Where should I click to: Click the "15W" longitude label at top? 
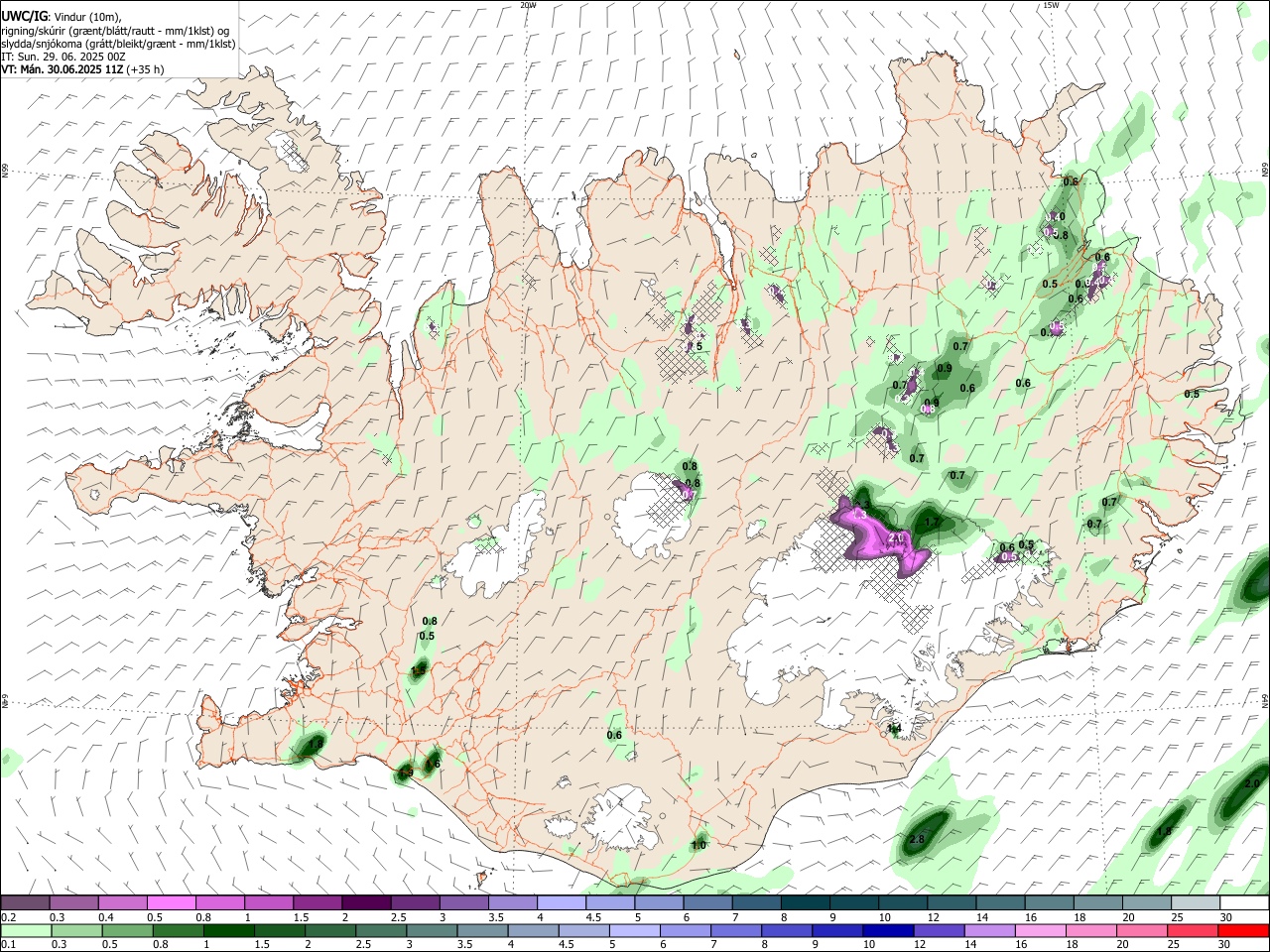click(1051, 5)
